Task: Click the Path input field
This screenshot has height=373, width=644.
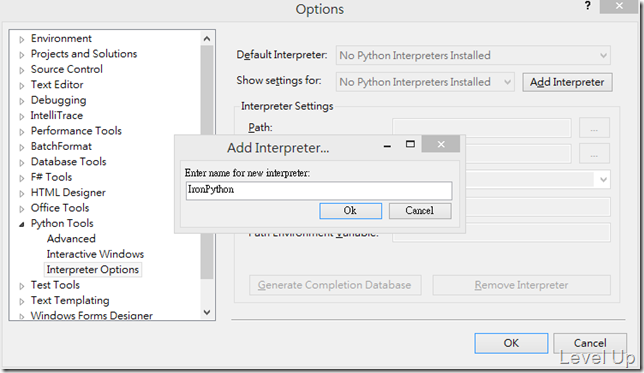Action: point(482,127)
